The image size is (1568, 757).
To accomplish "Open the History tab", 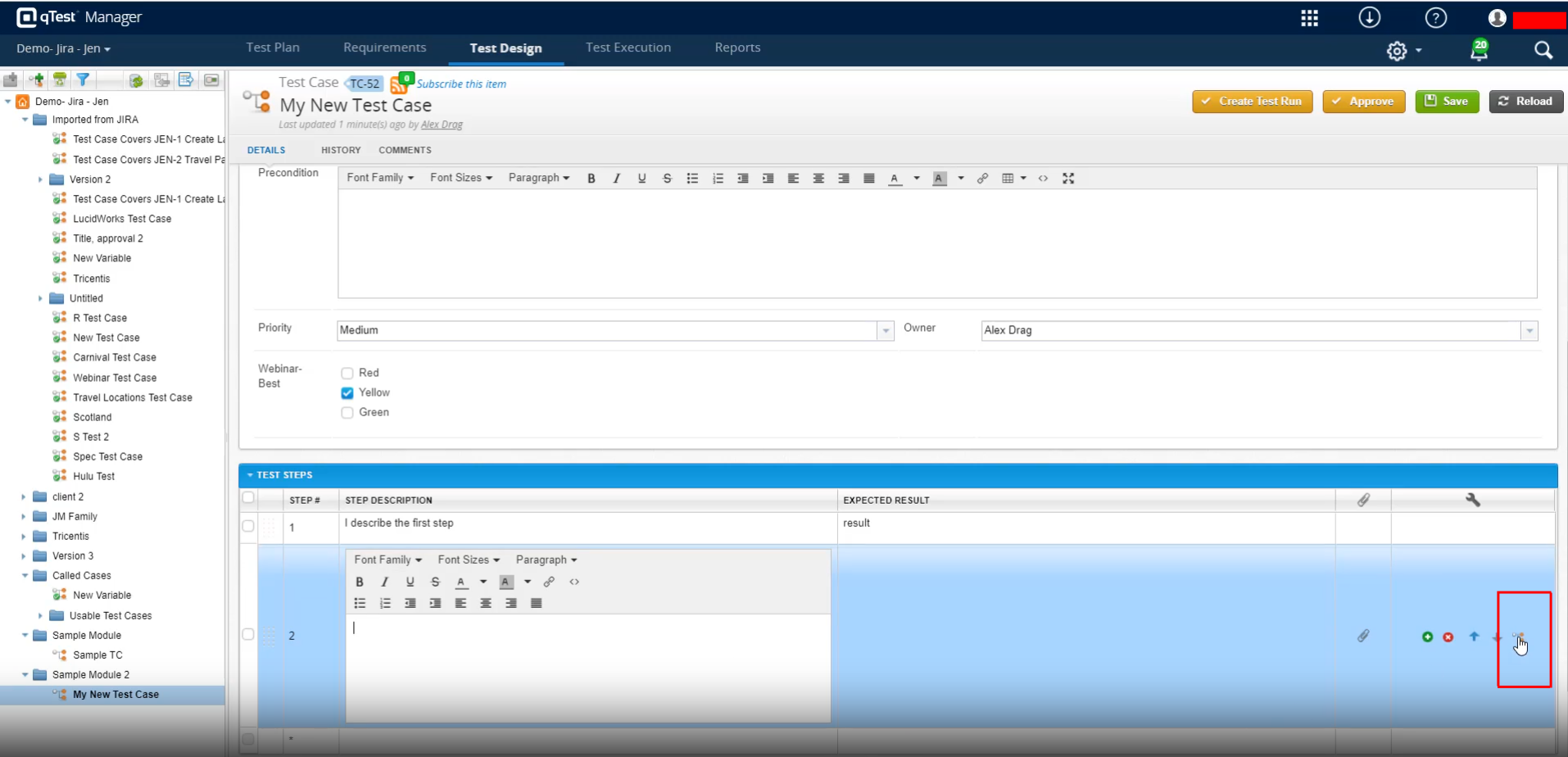I will coord(341,150).
